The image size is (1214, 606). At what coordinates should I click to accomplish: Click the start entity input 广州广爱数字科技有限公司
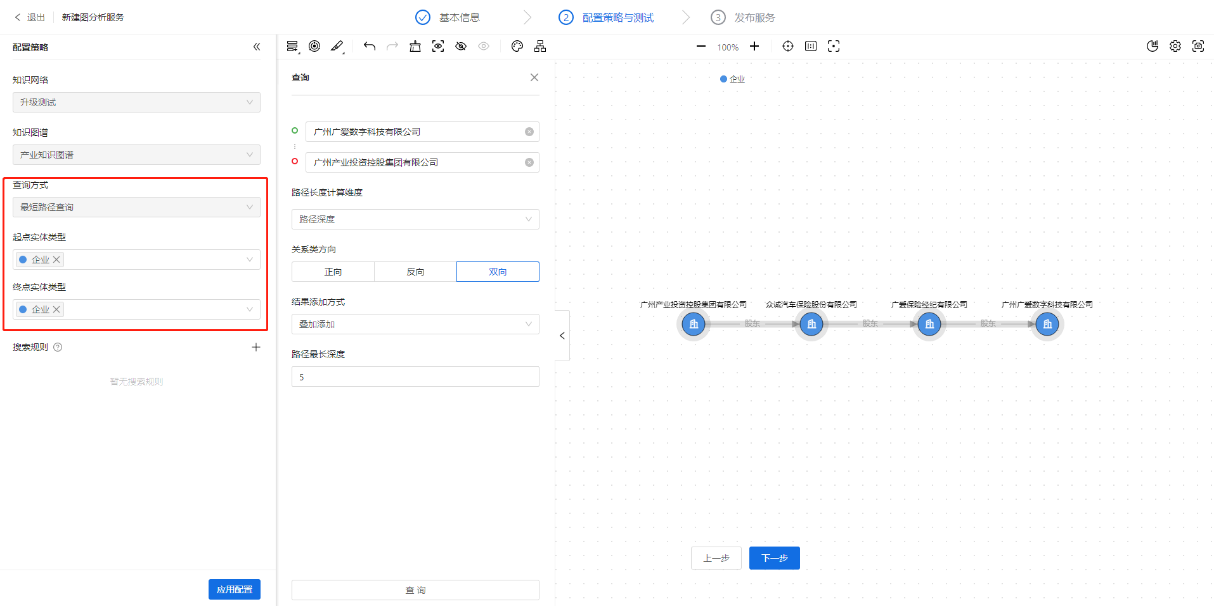click(x=422, y=132)
